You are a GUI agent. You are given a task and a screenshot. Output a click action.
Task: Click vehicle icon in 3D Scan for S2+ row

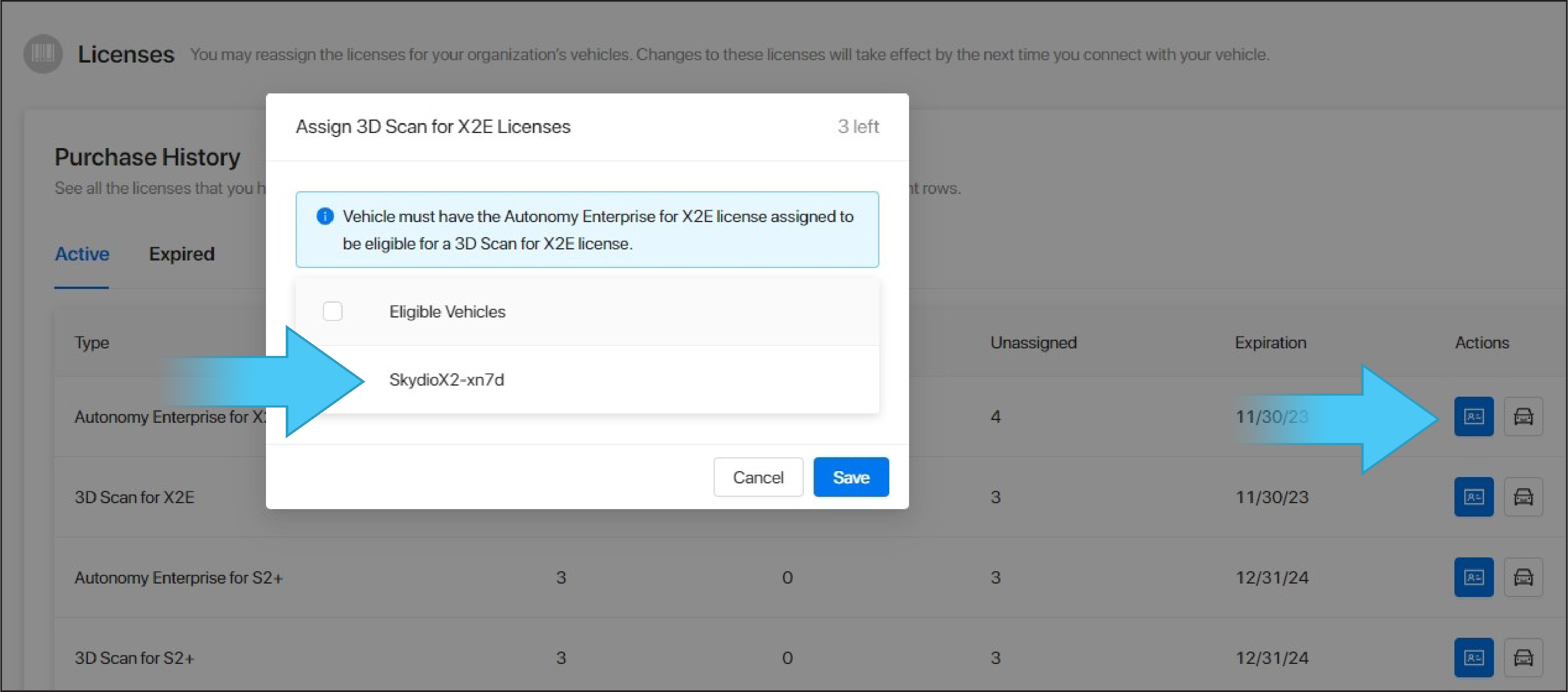(x=1523, y=657)
